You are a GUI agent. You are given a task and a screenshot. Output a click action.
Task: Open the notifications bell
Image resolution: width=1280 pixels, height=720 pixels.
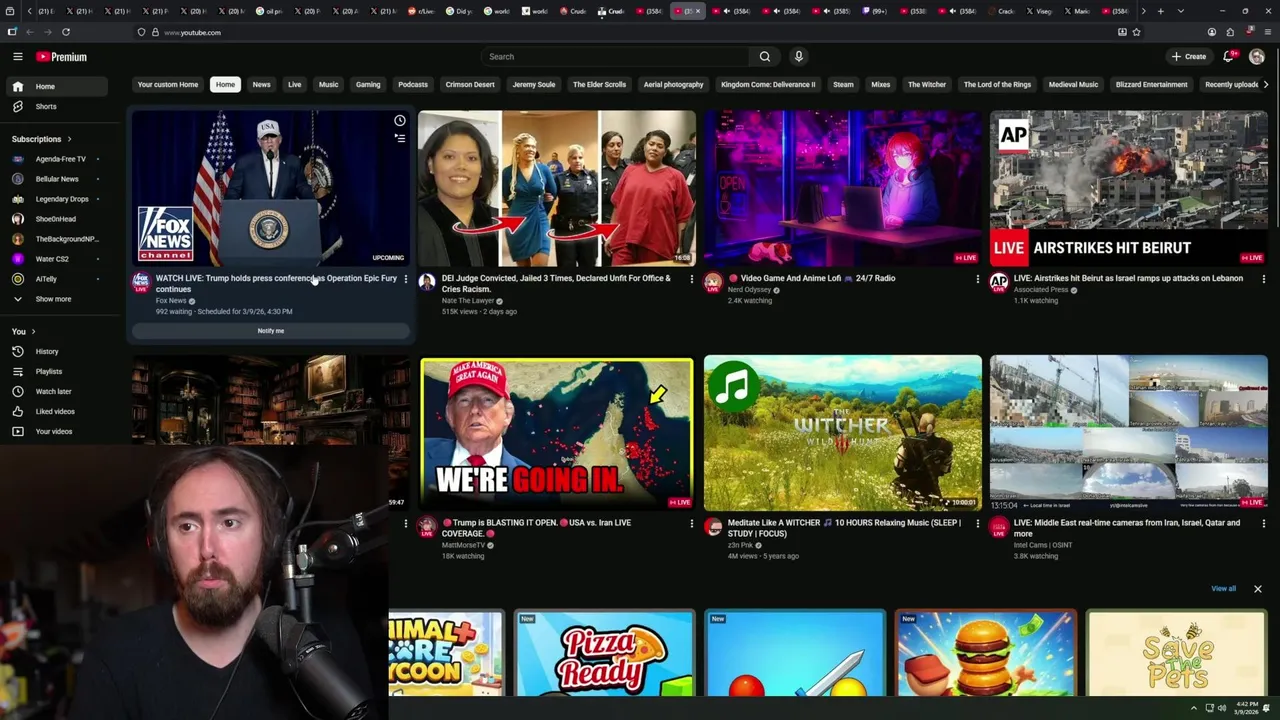(x=1229, y=57)
